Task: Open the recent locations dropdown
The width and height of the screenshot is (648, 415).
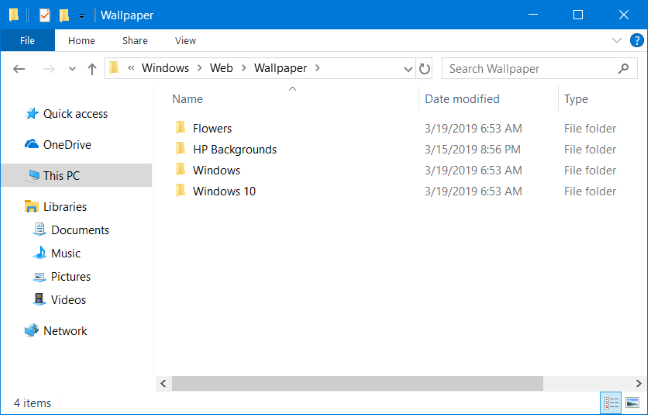Action: pyautogui.click(x=72, y=69)
